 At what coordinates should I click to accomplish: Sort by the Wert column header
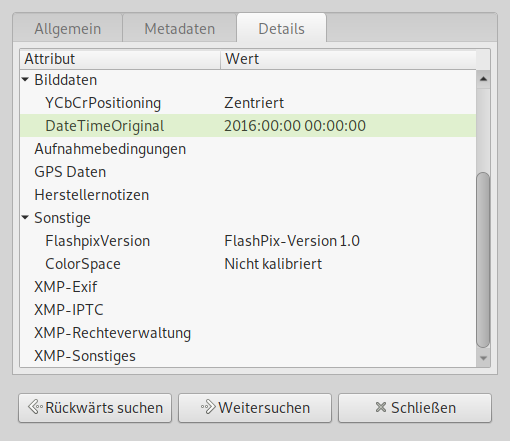click(x=348, y=59)
